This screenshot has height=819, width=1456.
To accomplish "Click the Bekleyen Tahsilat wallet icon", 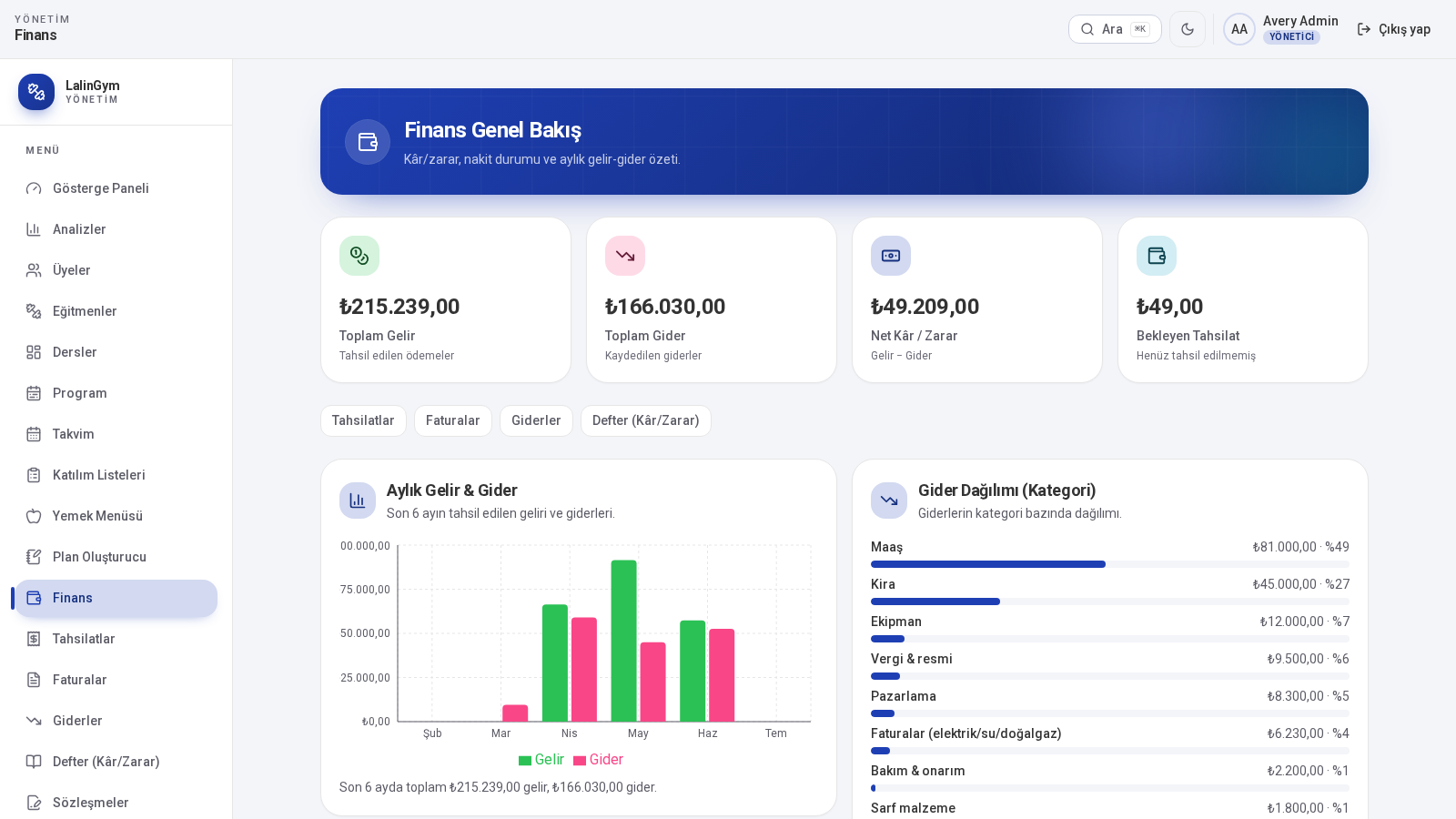I will [1157, 256].
